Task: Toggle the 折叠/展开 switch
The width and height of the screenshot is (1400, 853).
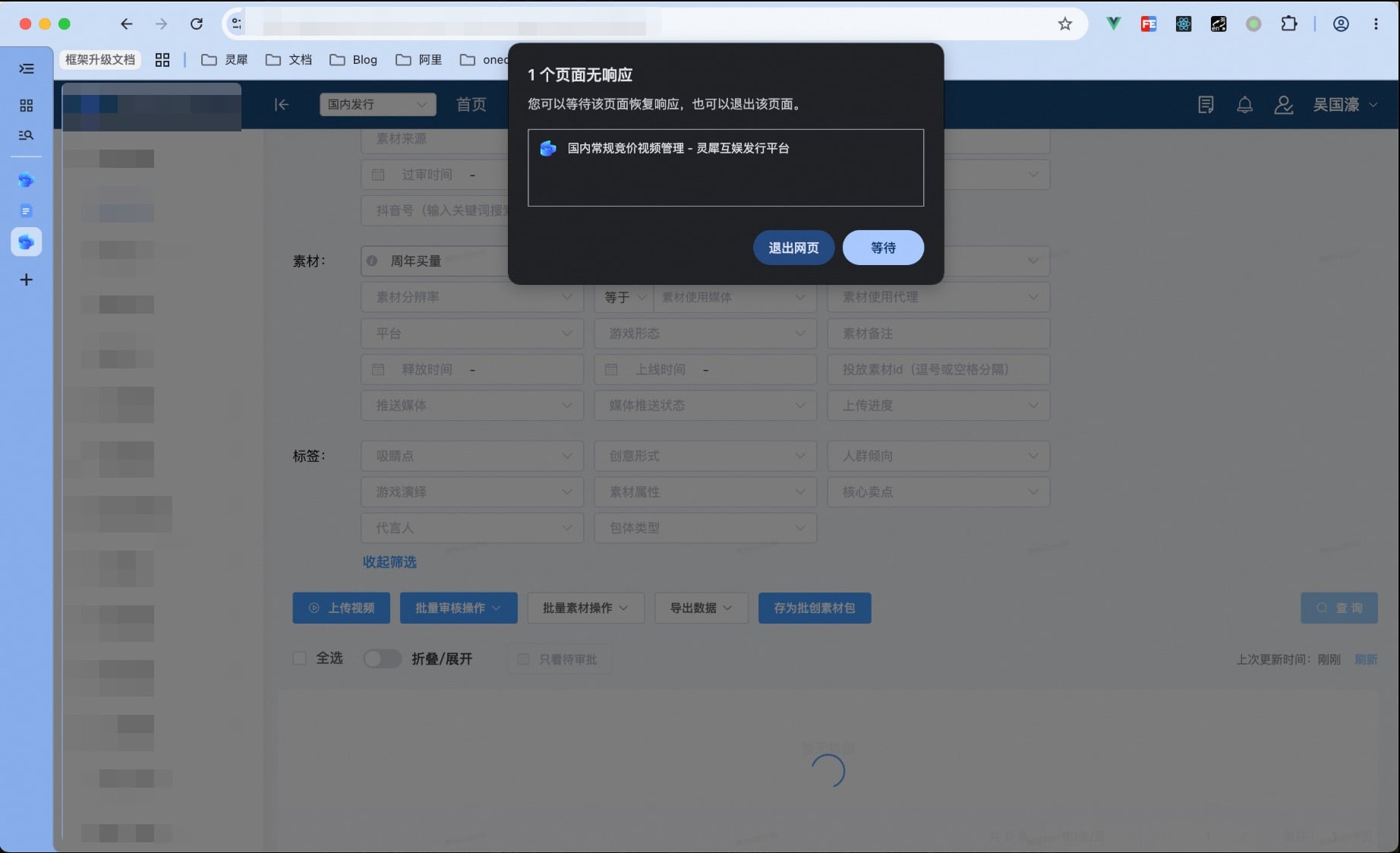Action: click(383, 659)
